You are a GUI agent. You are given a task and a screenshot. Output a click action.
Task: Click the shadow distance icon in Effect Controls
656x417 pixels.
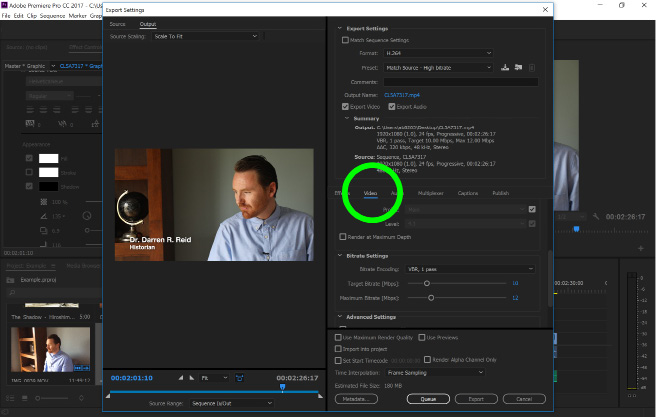tap(44, 230)
